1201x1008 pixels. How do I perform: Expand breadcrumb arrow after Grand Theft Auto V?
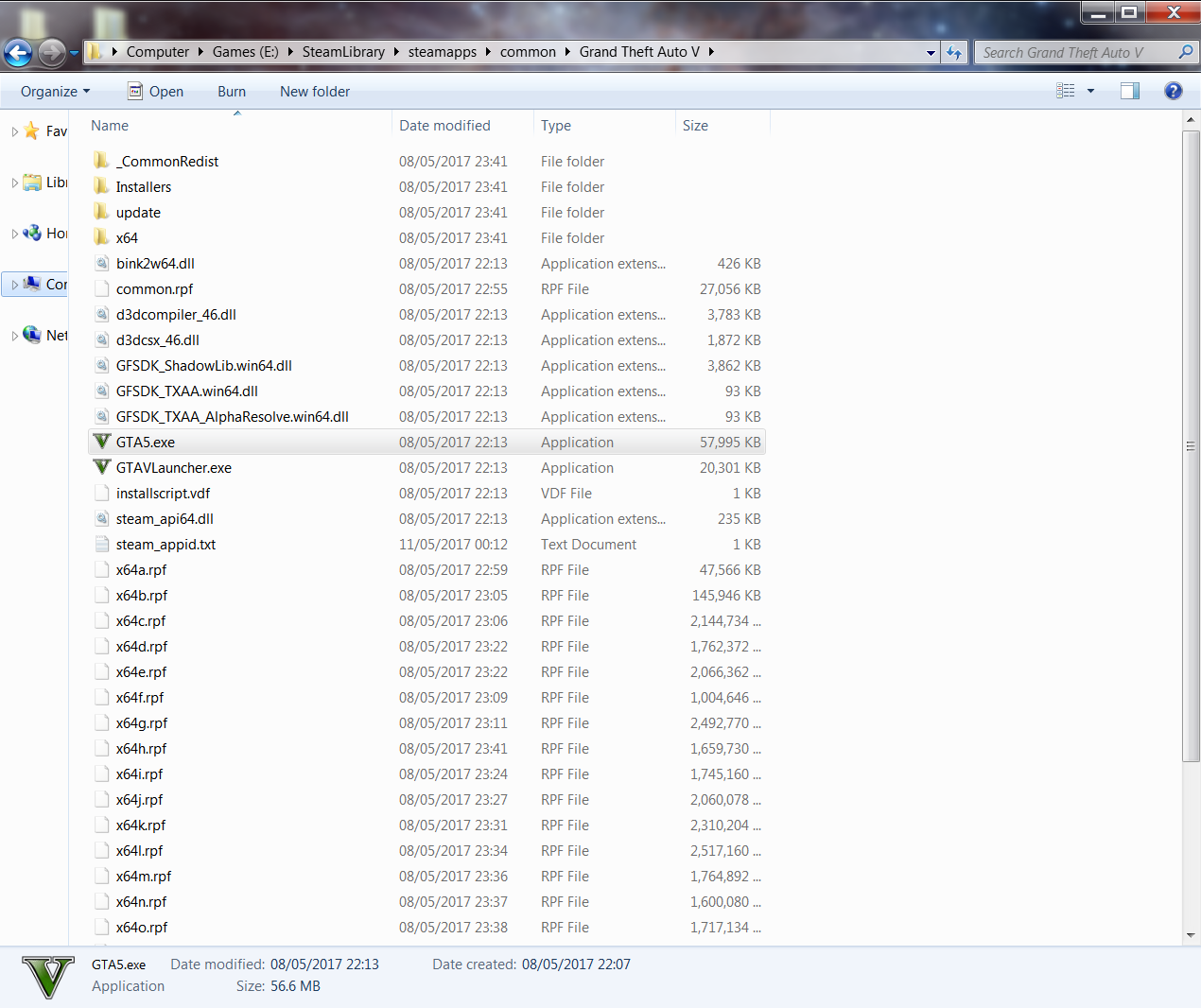click(710, 52)
